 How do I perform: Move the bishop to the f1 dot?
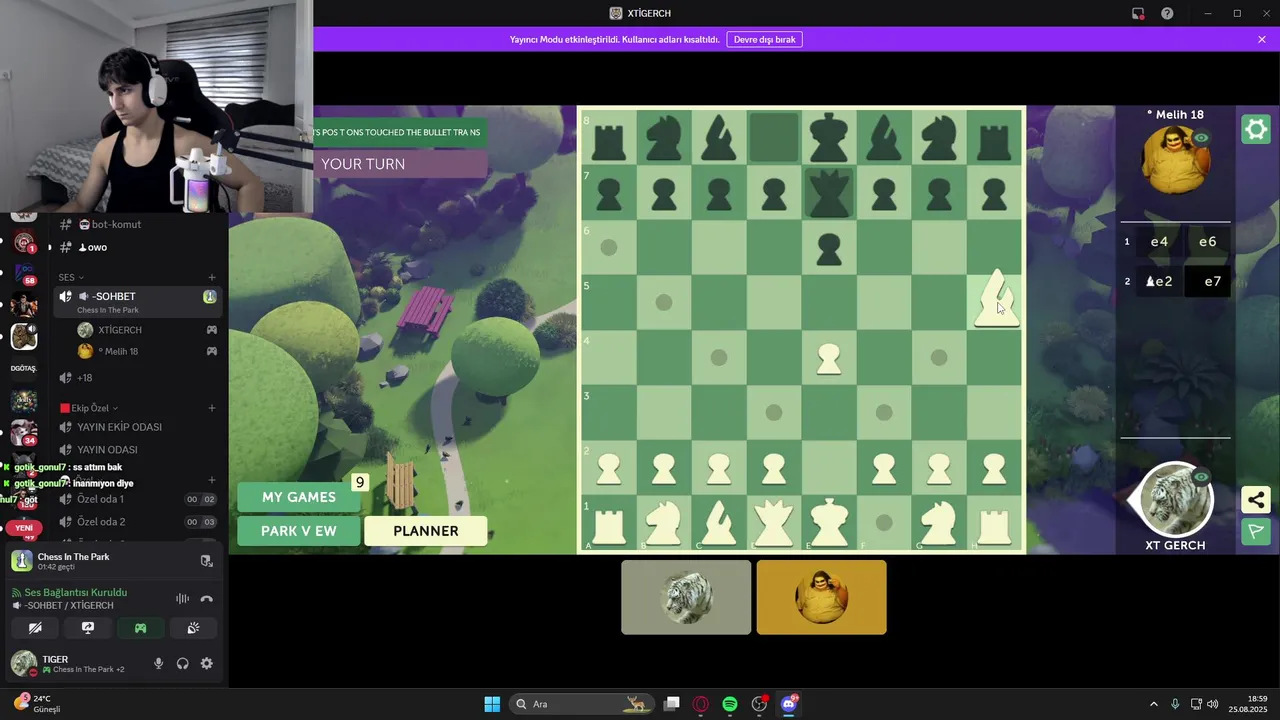883,522
